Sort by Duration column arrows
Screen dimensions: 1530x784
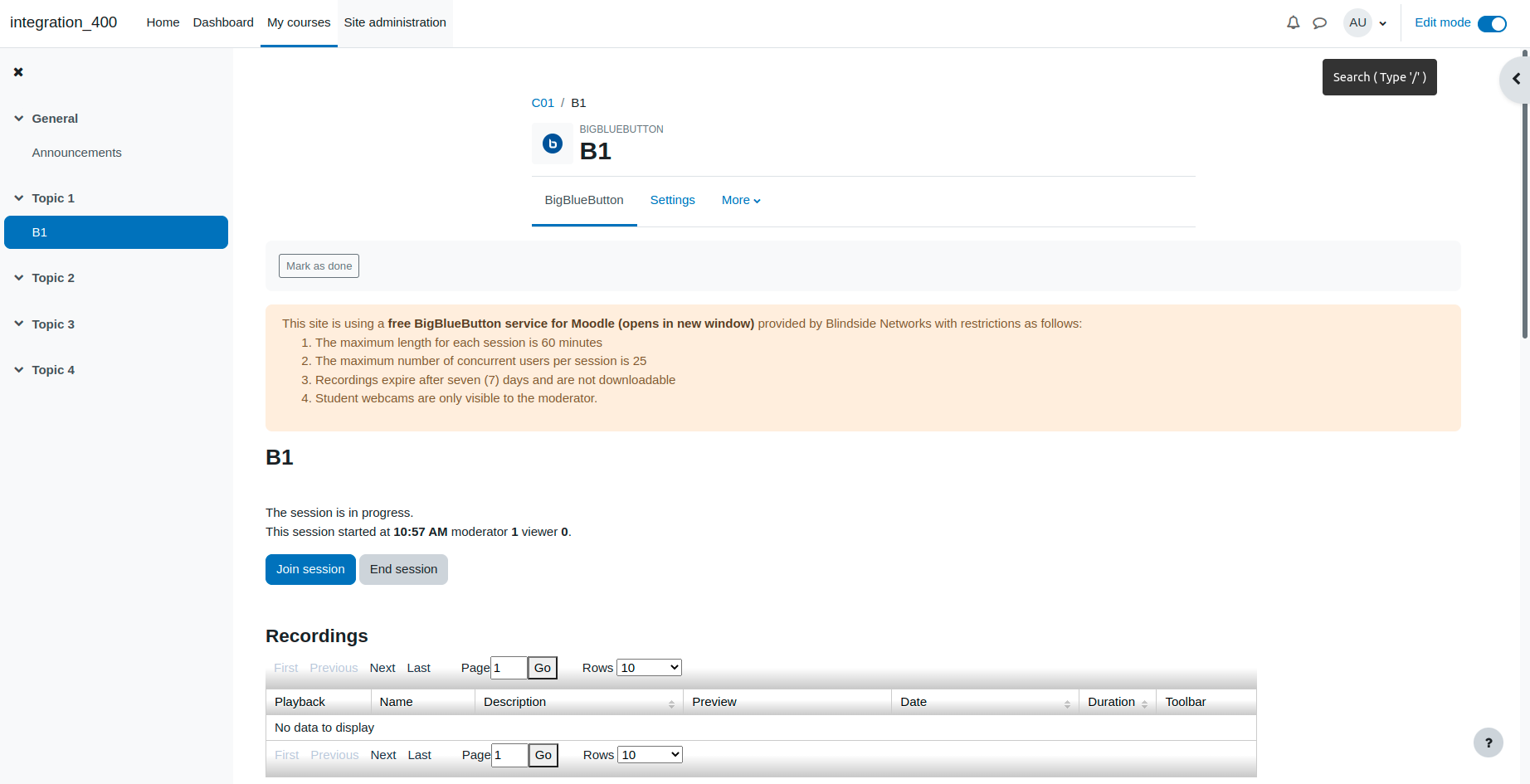1144,704
